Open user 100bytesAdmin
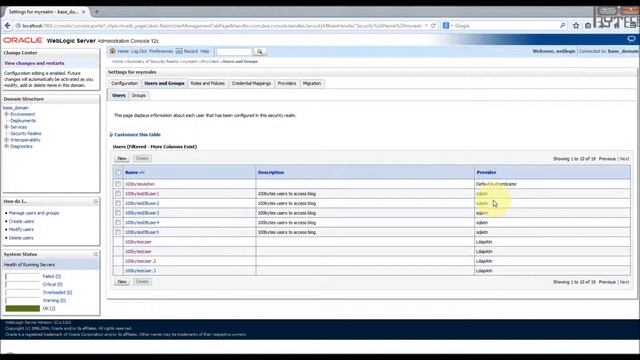This screenshot has height=360, width=640. pos(140,184)
